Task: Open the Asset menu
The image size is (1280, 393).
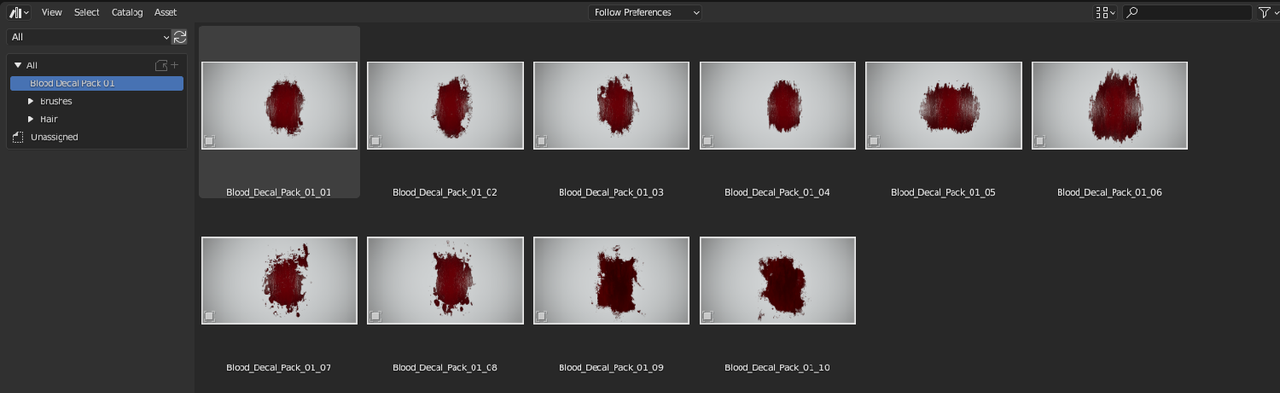Action: click(166, 12)
